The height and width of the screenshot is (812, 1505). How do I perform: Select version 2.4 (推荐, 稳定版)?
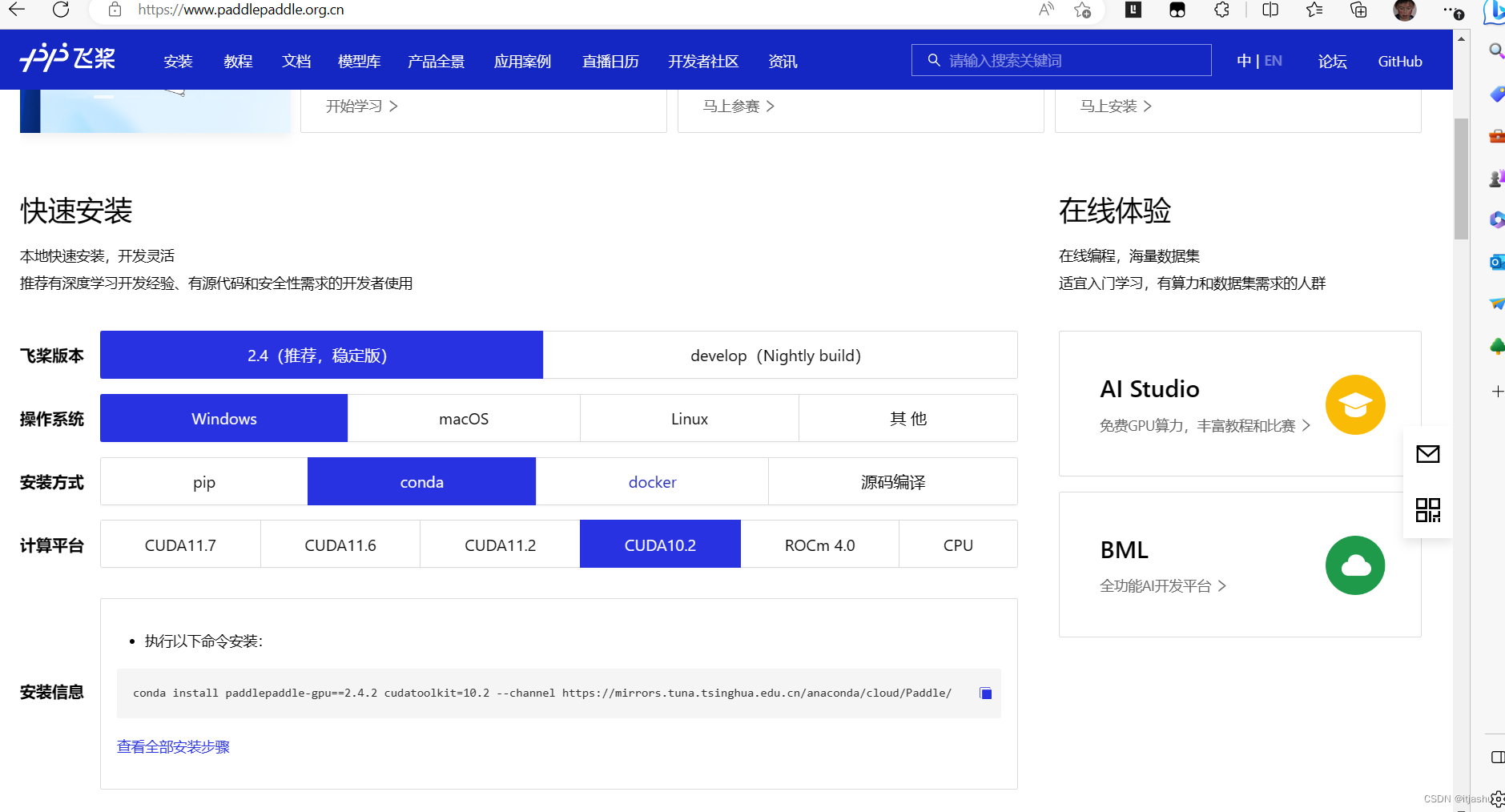click(321, 355)
